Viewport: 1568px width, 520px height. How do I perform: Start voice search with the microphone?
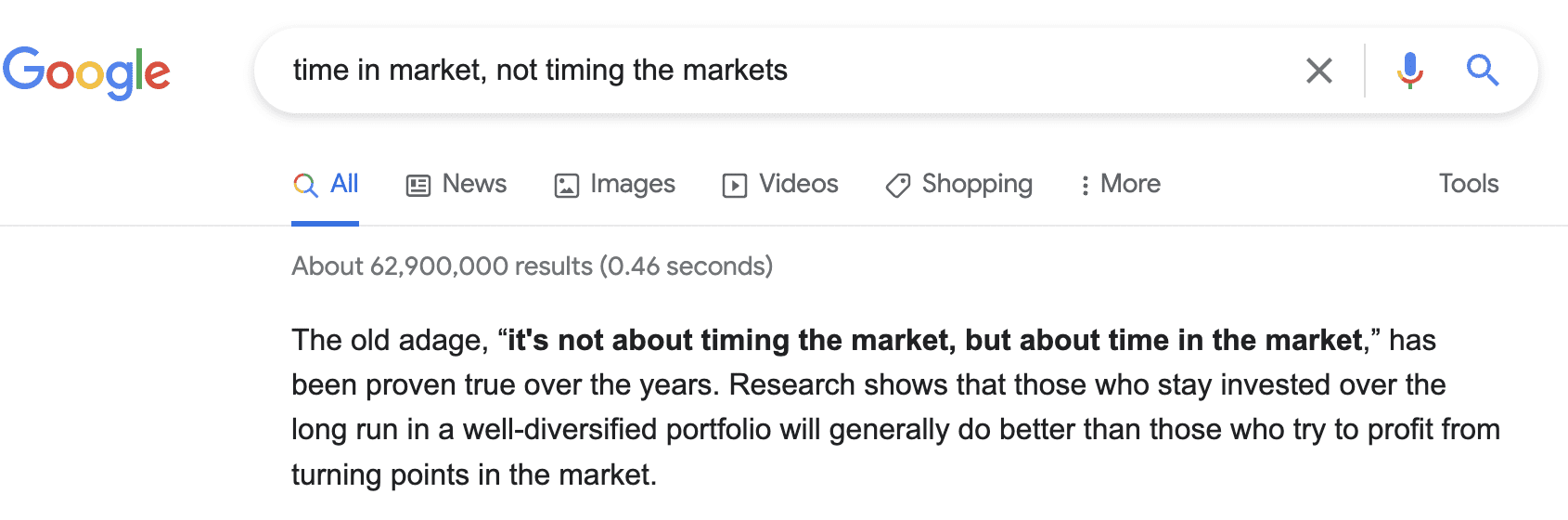[x=1409, y=71]
